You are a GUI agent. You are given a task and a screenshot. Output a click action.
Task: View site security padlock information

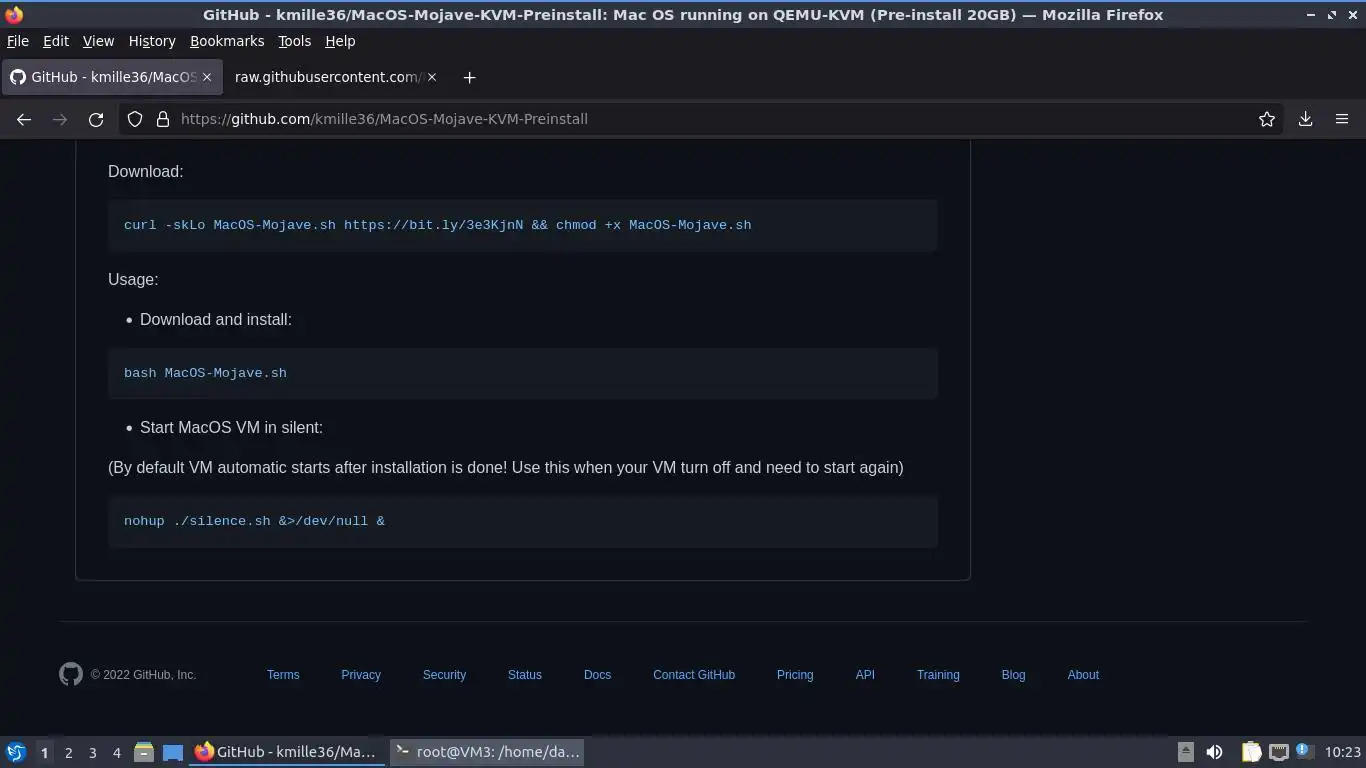(163, 119)
